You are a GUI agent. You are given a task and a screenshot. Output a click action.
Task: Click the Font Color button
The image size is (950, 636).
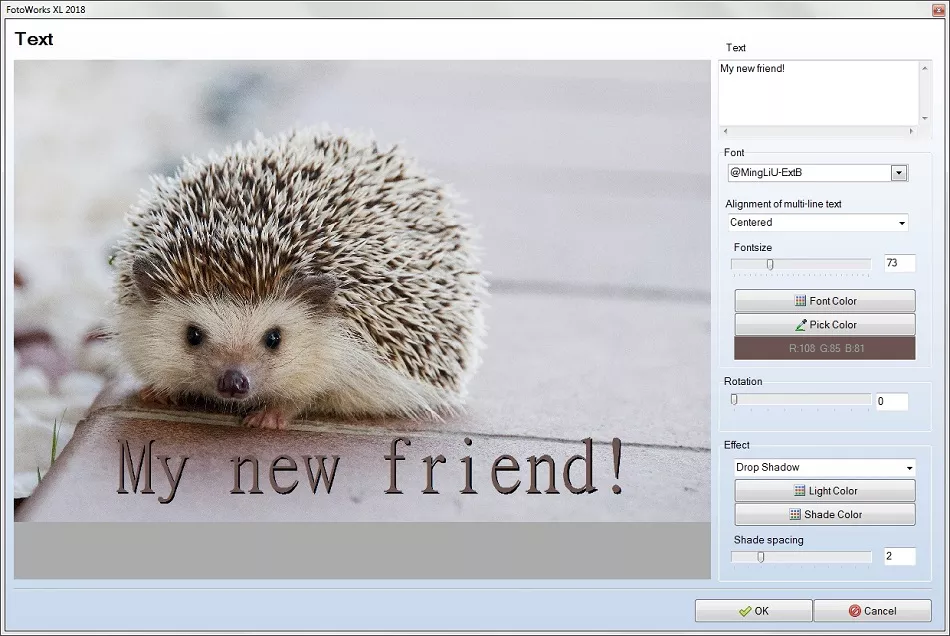point(825,301)
